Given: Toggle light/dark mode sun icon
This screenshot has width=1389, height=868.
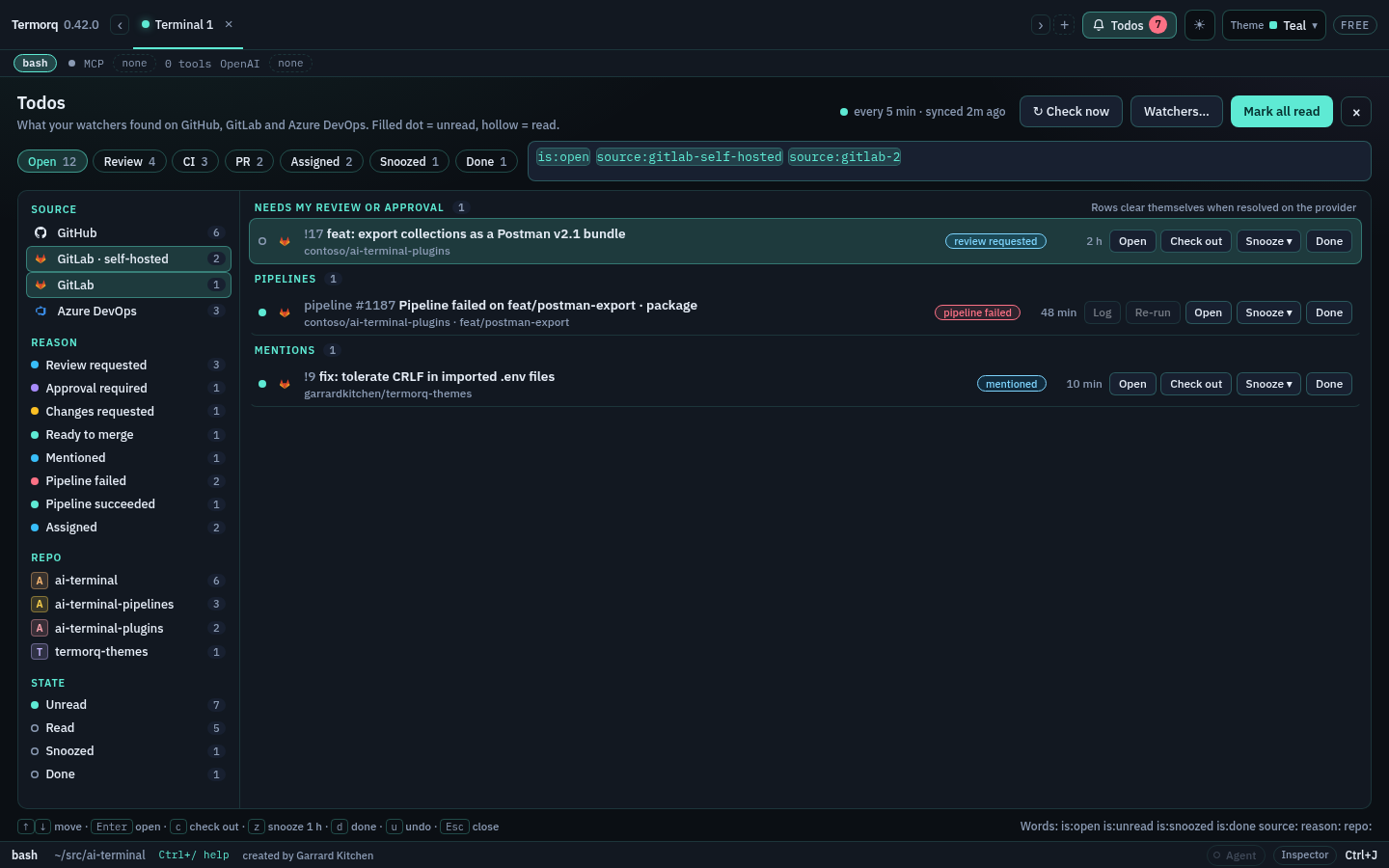Looking at the screenshot, I should click(1199, 25).
